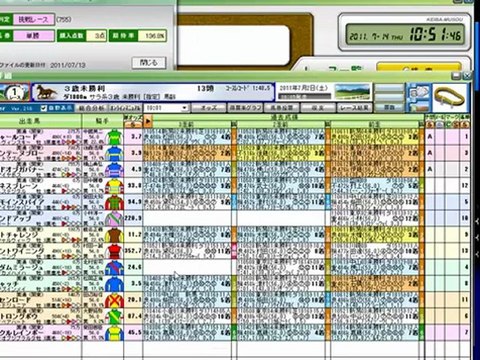Click blue jockey silks in 3.5 odds row
The width and height of the screenshot is (480, 360).
coord(114,284)
